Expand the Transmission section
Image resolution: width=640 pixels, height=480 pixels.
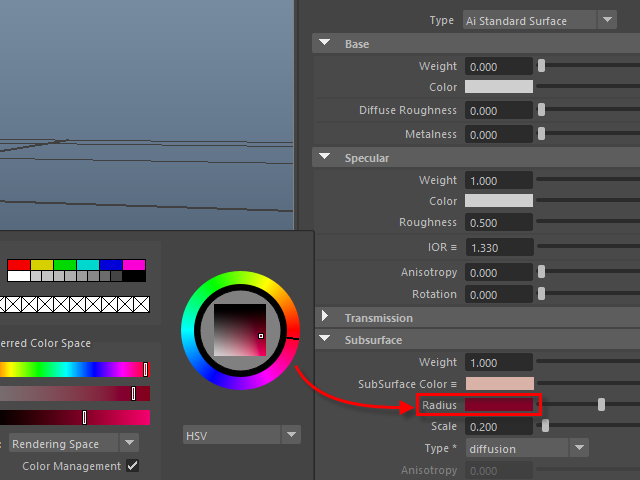coord(326,318)
